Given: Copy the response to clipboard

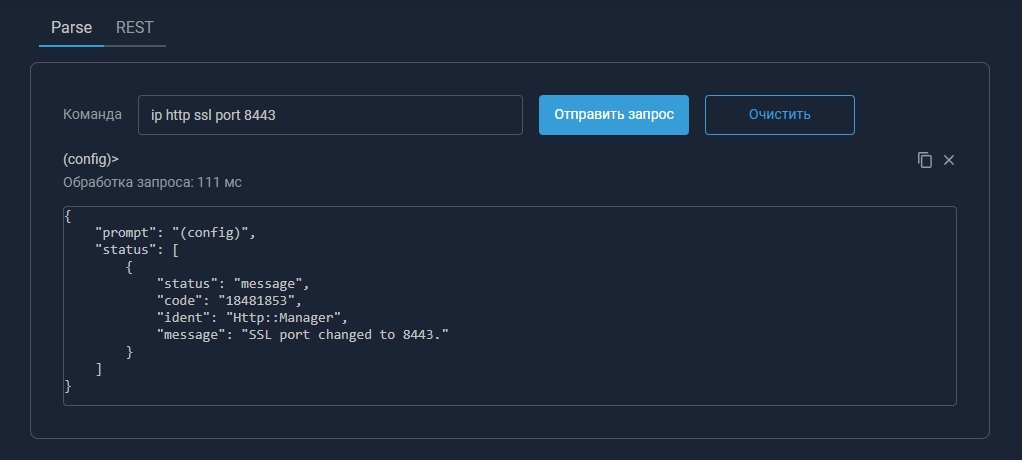Looking at the screenshot, I should (x=925, y=160).
